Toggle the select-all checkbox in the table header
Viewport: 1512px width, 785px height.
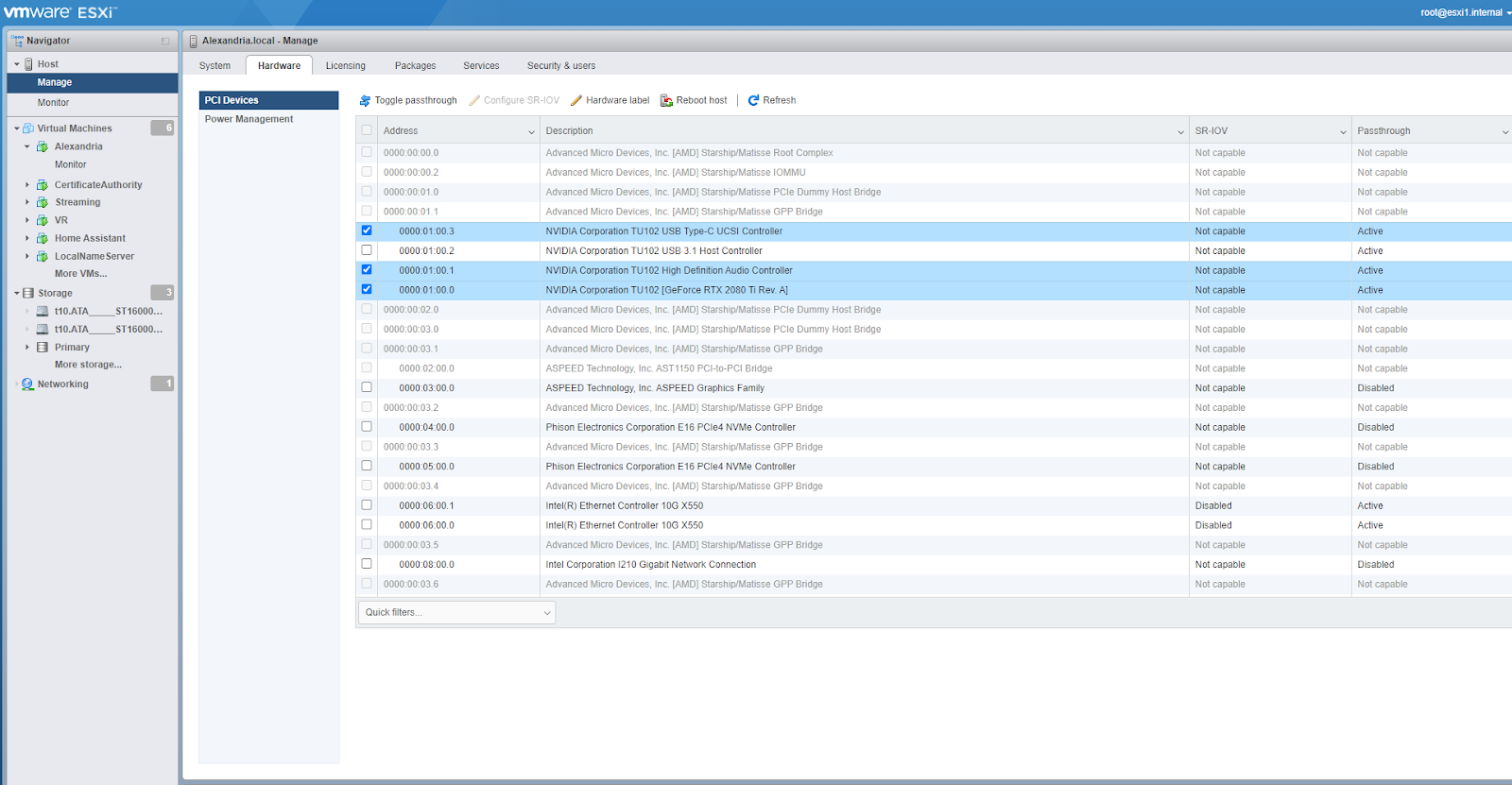pyautogui.click(x=367, y=130)
